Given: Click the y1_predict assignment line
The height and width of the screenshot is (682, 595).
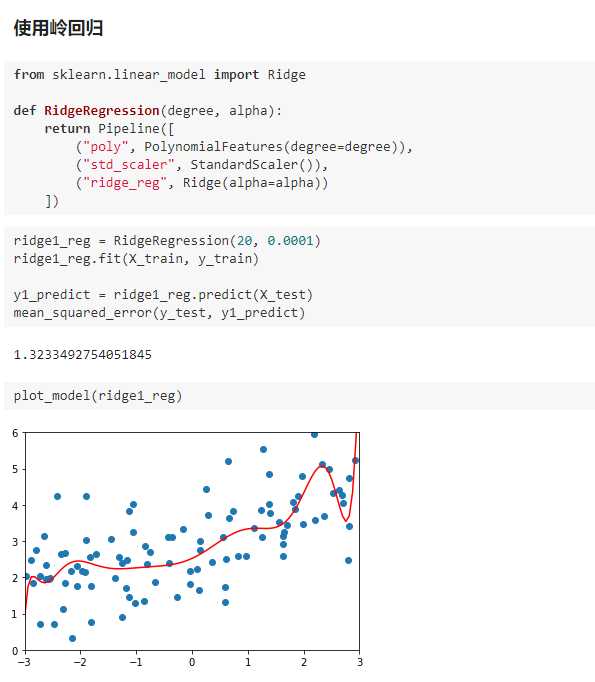Looking at the screenshot, I should coord(163,295).
